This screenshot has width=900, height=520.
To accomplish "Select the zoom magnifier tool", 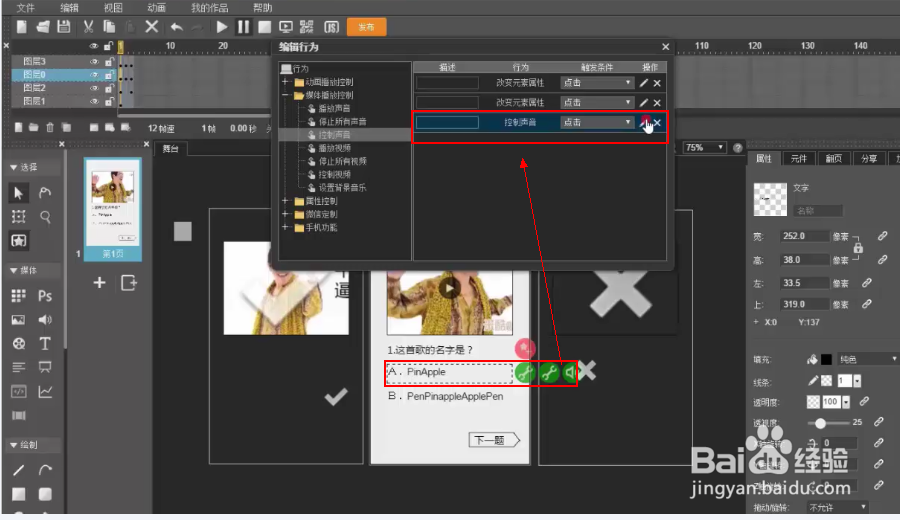I will (x=45, y=217).
